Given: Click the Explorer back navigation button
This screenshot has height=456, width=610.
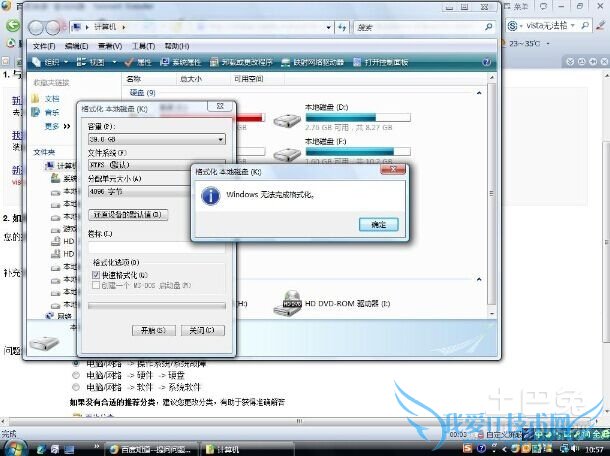Looking at the screenshot, I should point(36,27).
